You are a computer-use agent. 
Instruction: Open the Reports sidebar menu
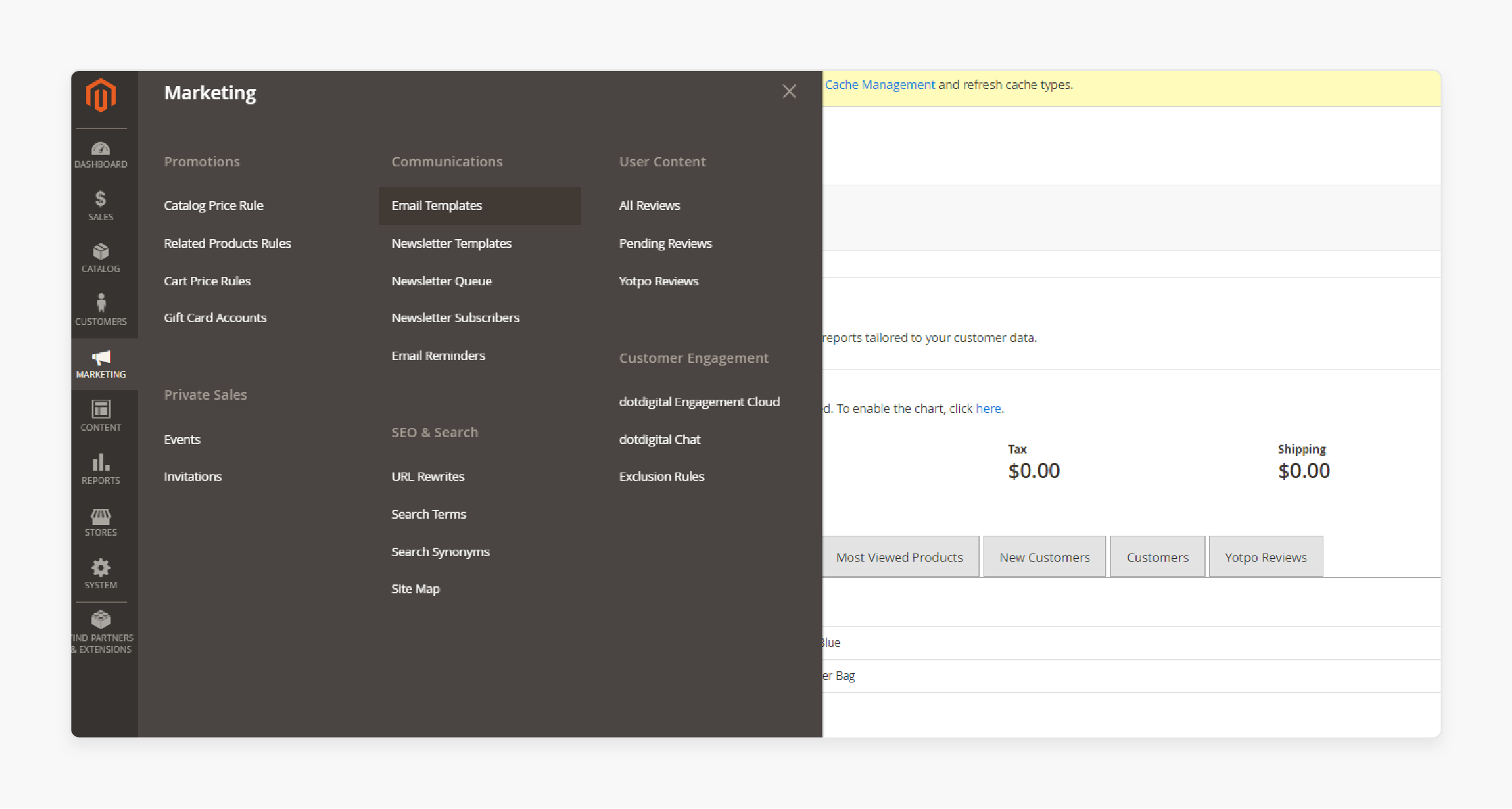point(101,469)
